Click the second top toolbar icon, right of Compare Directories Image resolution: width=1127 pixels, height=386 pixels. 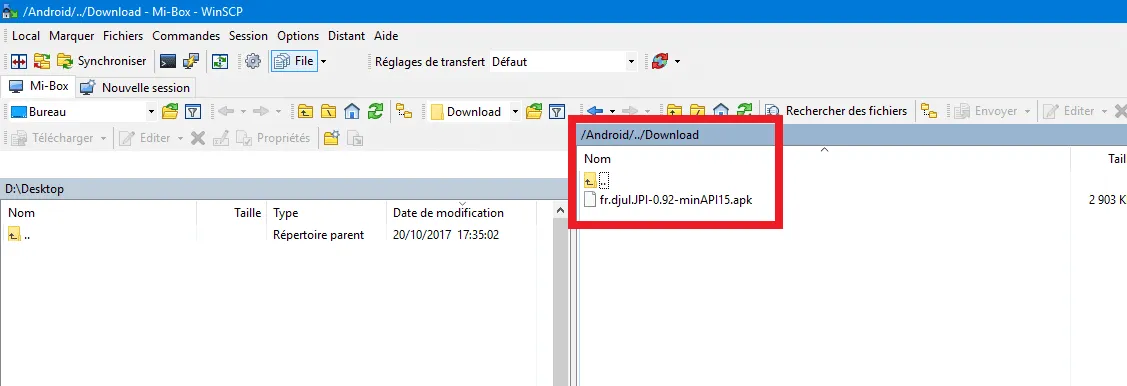[x=42, y=62]
